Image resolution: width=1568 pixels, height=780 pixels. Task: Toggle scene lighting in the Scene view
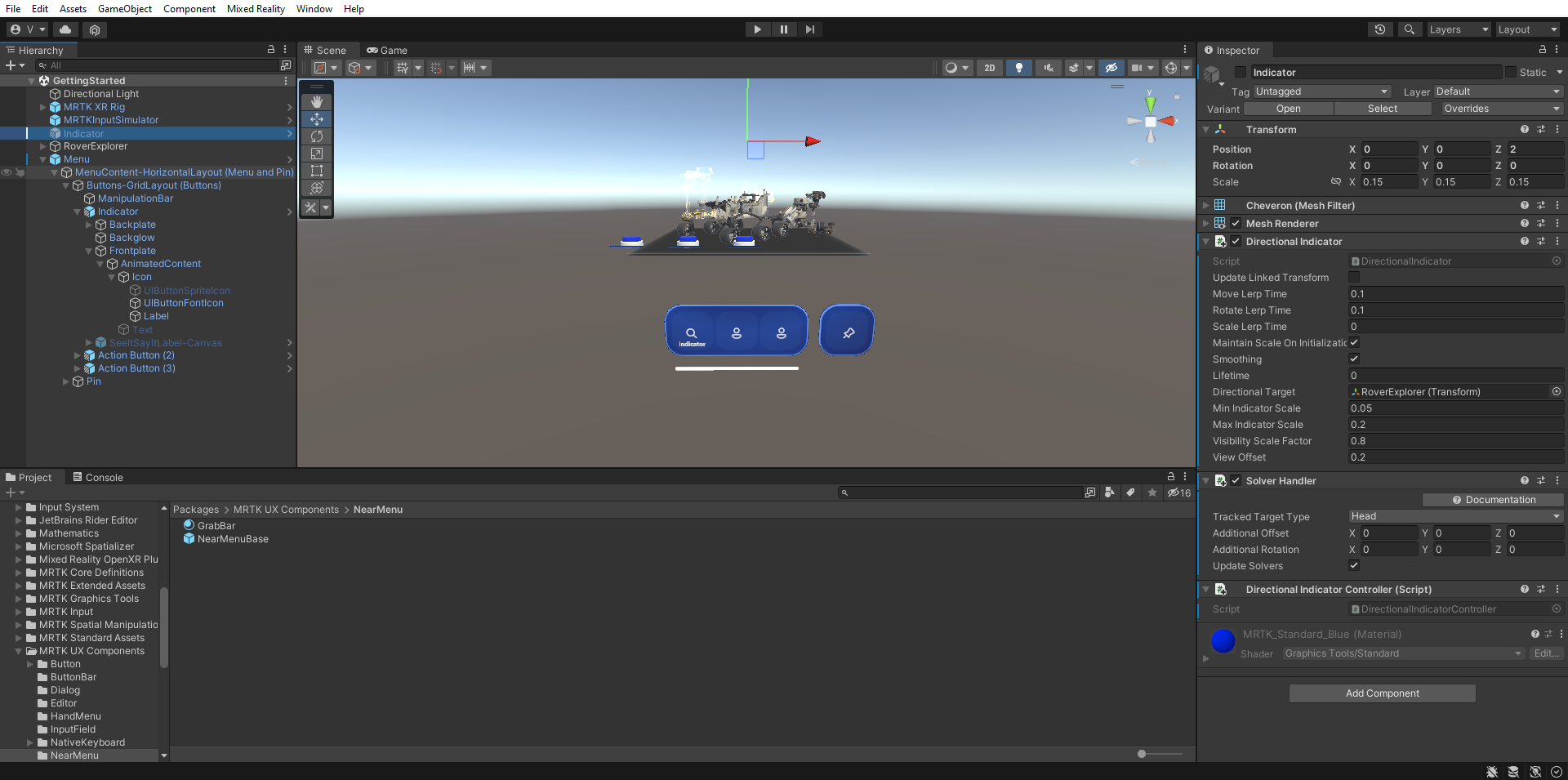click(1018, 68)
